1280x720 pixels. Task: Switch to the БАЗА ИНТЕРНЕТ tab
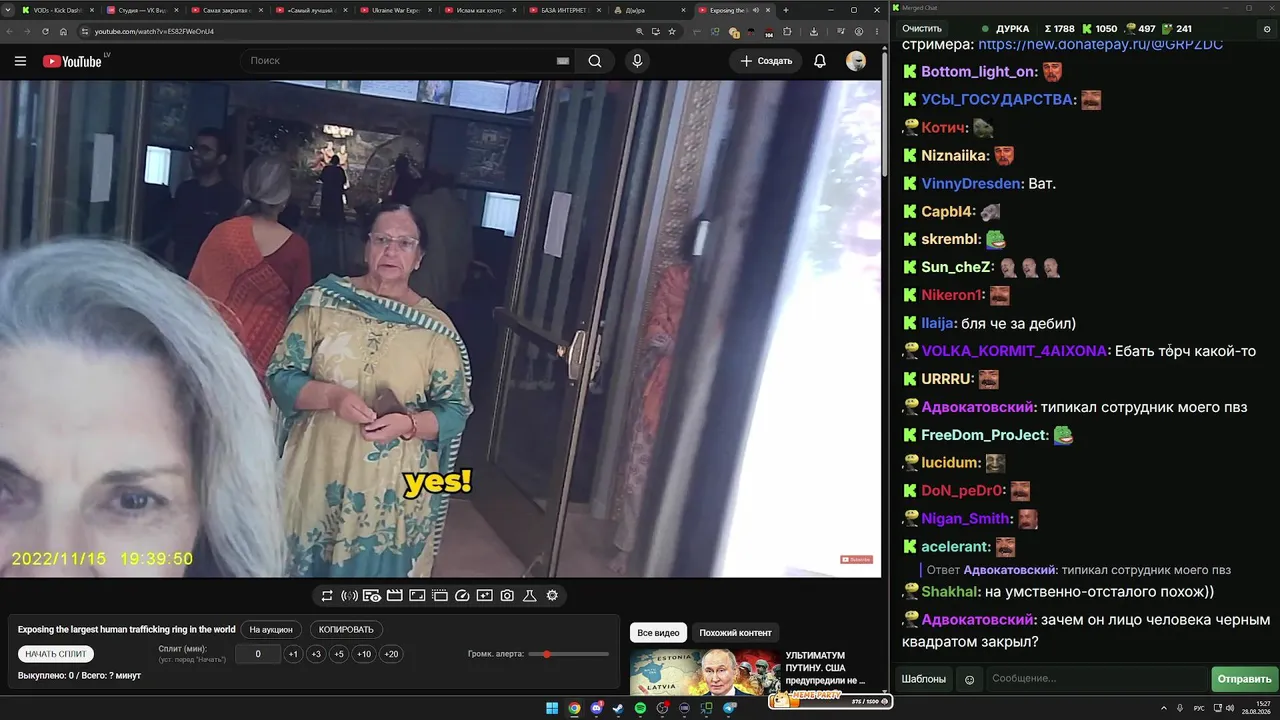pos(566,10)
